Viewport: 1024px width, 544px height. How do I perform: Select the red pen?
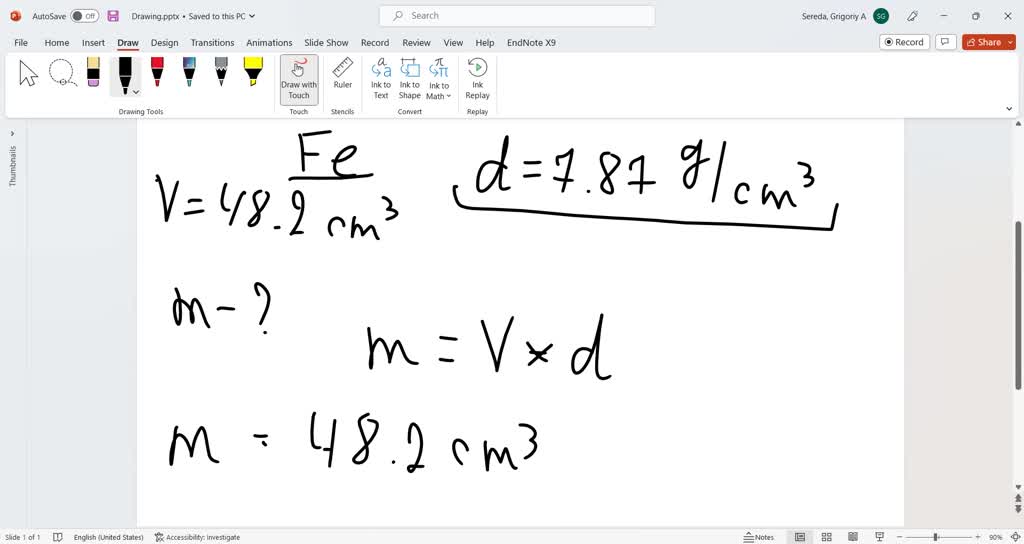tap(157, 72)
